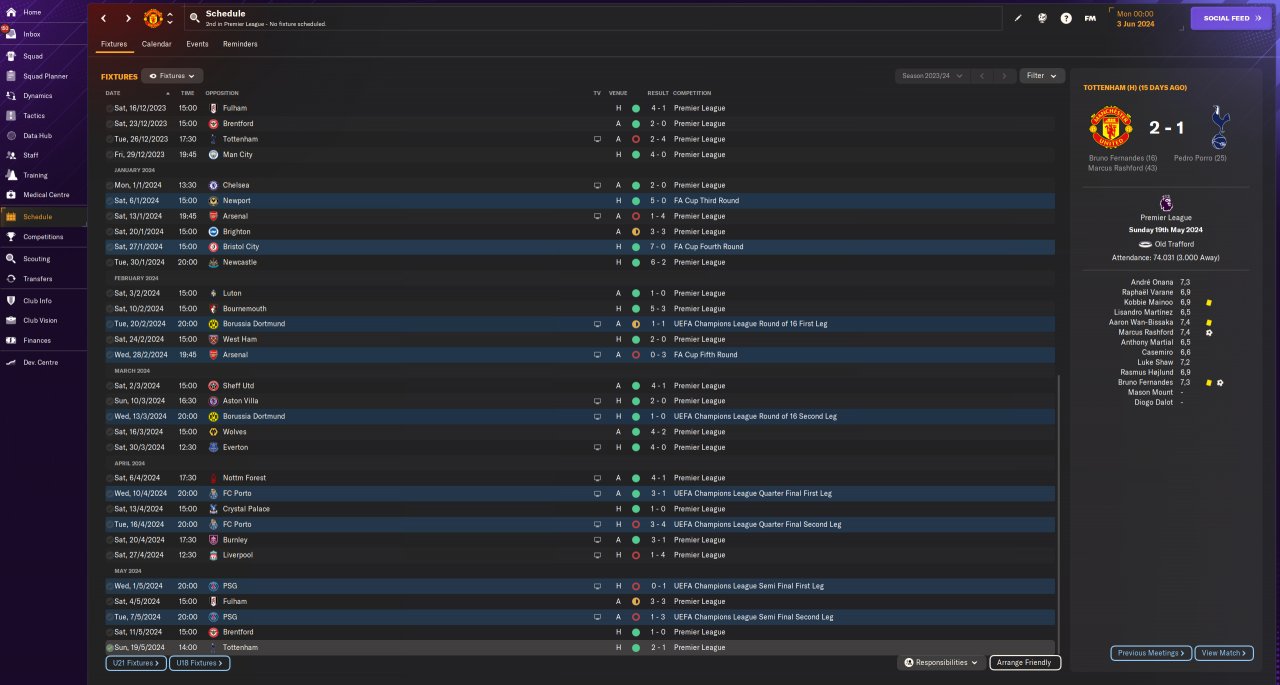Viewport: 1280px width, 685px height.
Task: Click the Previous Meetings button
Action: [1151, 653]
